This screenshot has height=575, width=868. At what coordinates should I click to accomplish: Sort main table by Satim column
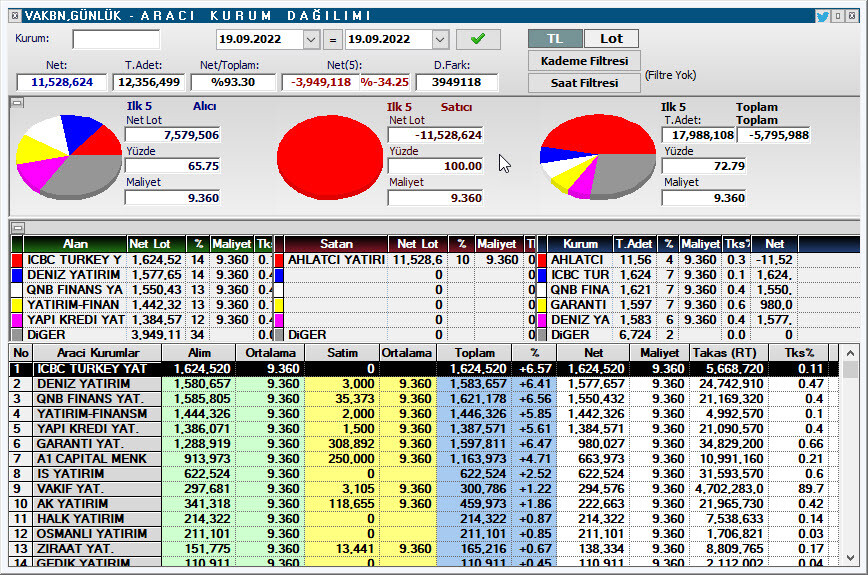pyautogui.click(x=342, y=353)
